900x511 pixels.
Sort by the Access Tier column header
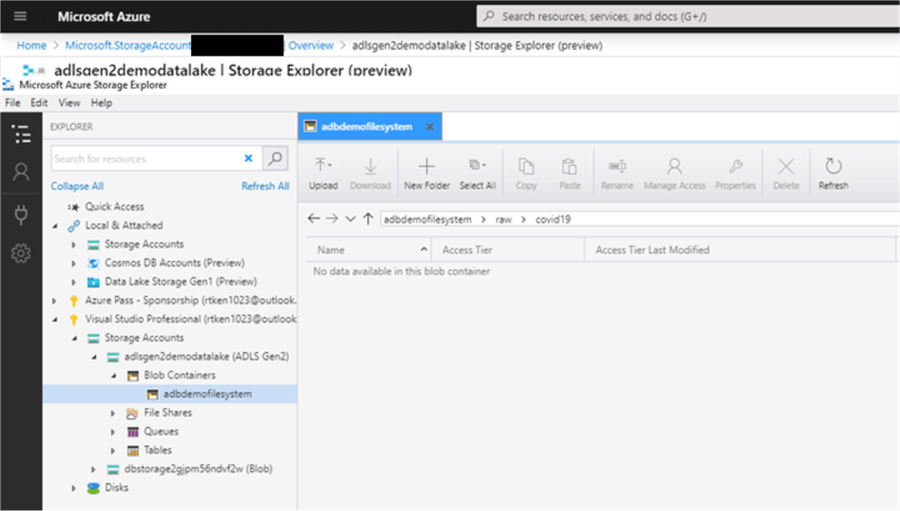tap(507, 250)
